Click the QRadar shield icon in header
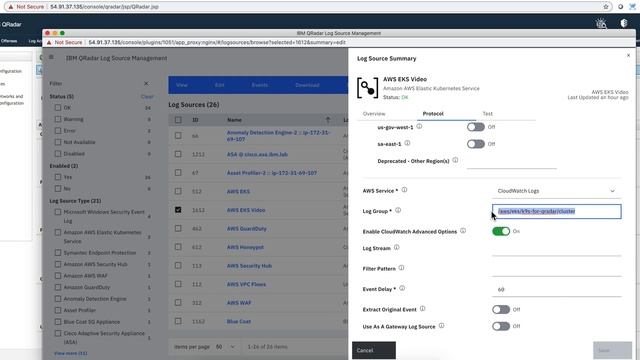Viewport: 640px width, 360px height. 624,23
